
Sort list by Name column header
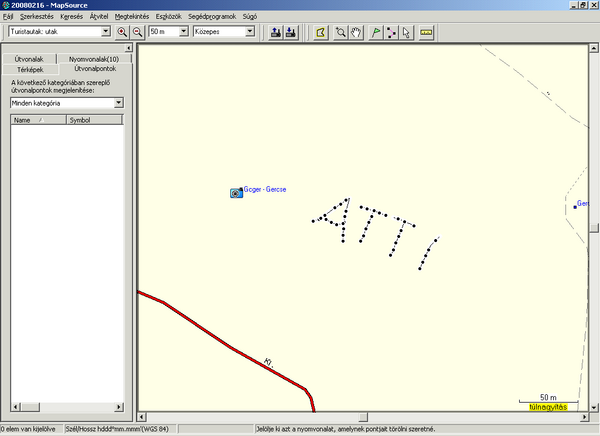coord(37,120)
